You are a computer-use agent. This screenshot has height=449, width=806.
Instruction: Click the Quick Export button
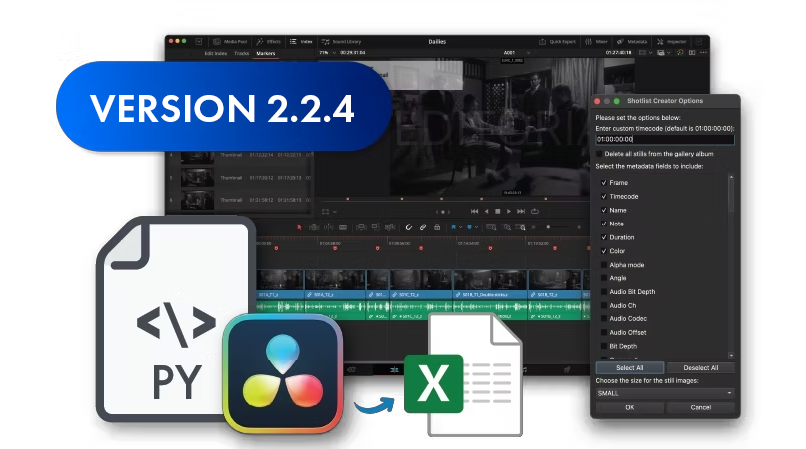click(557, 42)
